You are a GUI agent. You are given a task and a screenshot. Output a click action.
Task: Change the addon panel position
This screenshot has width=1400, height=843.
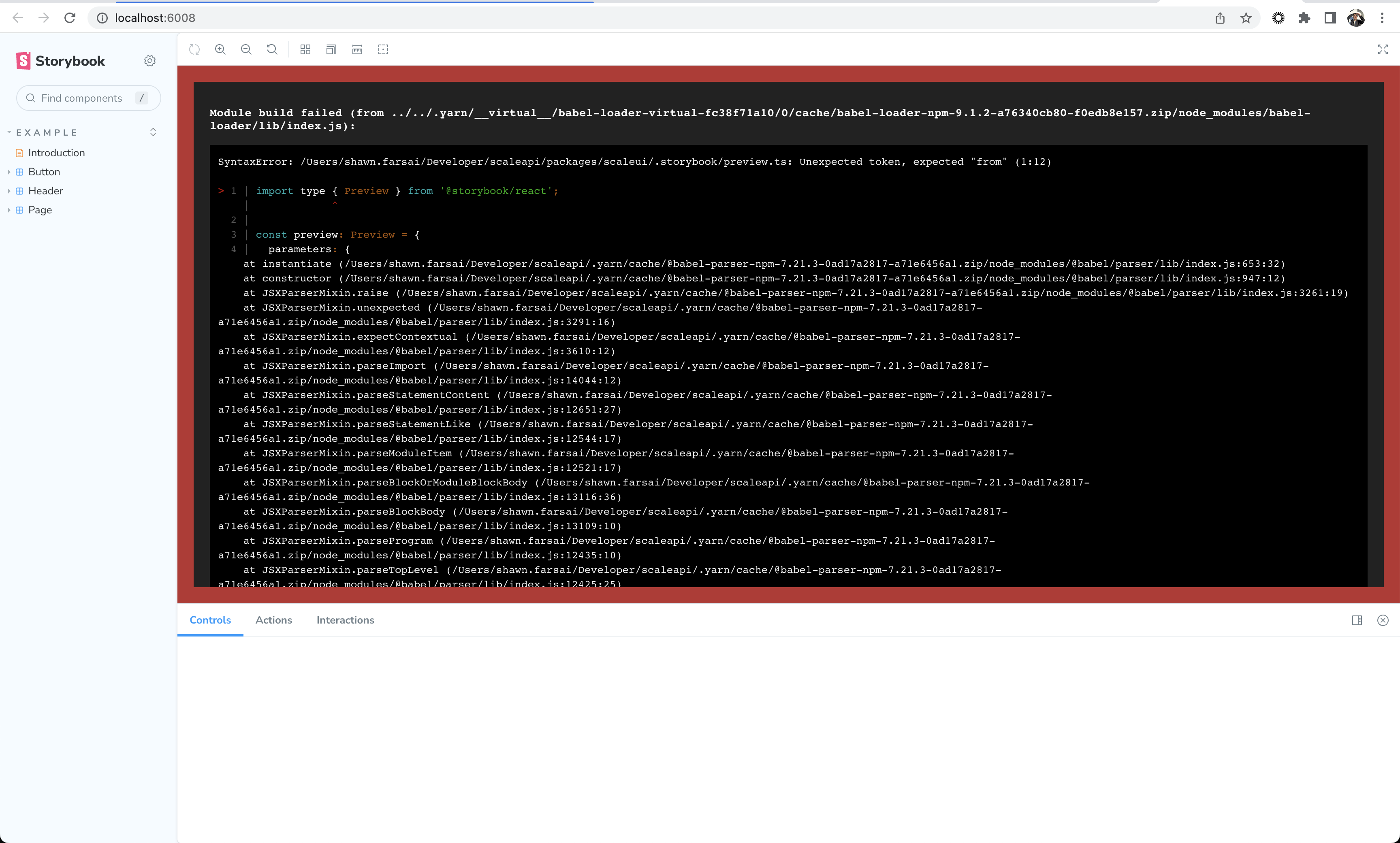point(1357,620)
